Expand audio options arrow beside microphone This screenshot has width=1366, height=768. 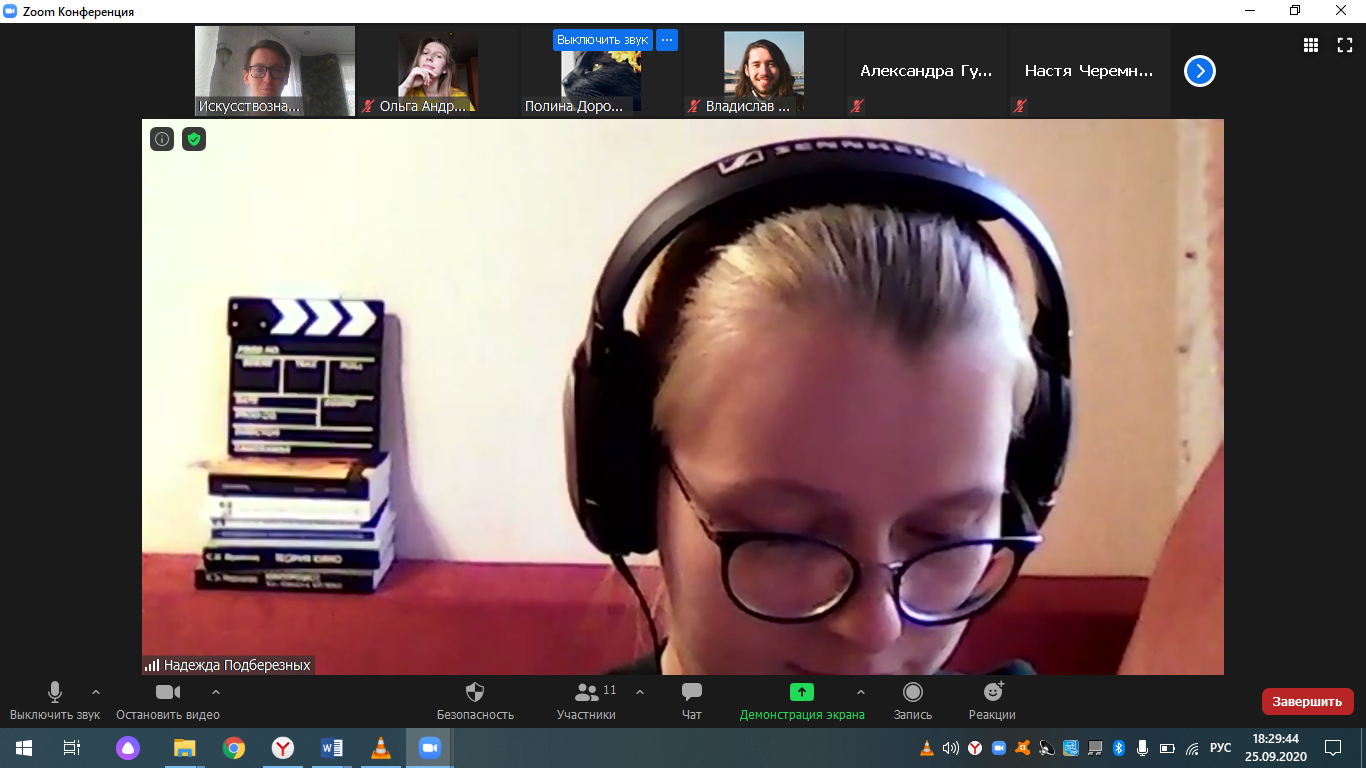pyautogui.click(x=96, y=692)
